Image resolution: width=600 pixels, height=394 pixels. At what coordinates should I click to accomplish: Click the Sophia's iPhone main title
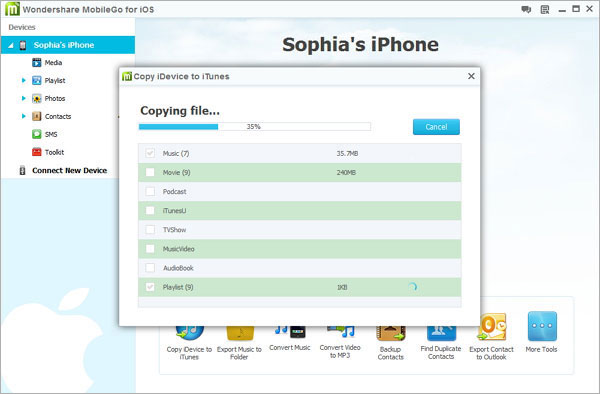pos(360,44)
